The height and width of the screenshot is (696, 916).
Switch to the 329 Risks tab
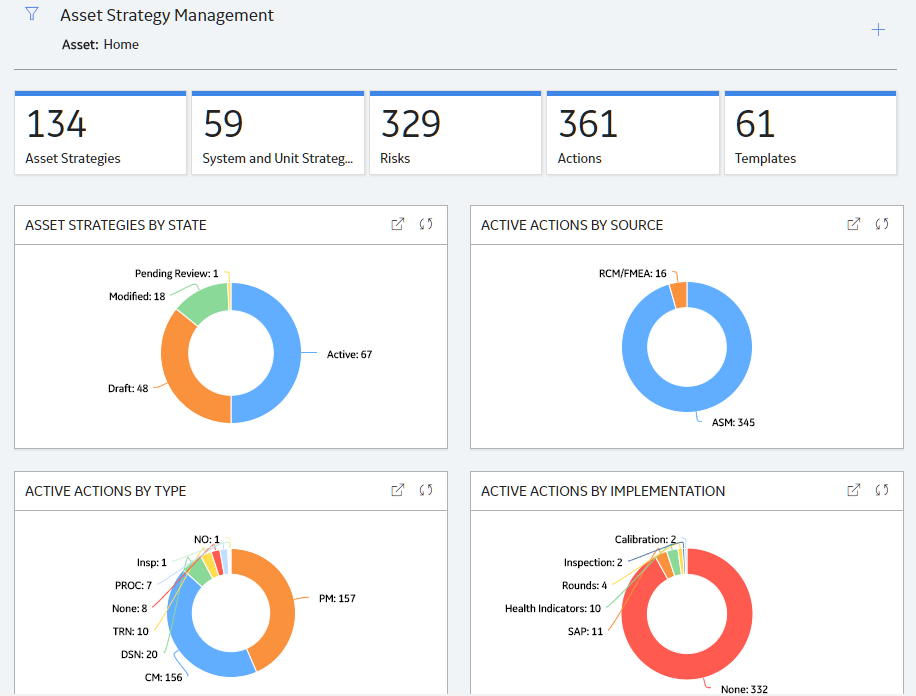click(x=455, y=133)
